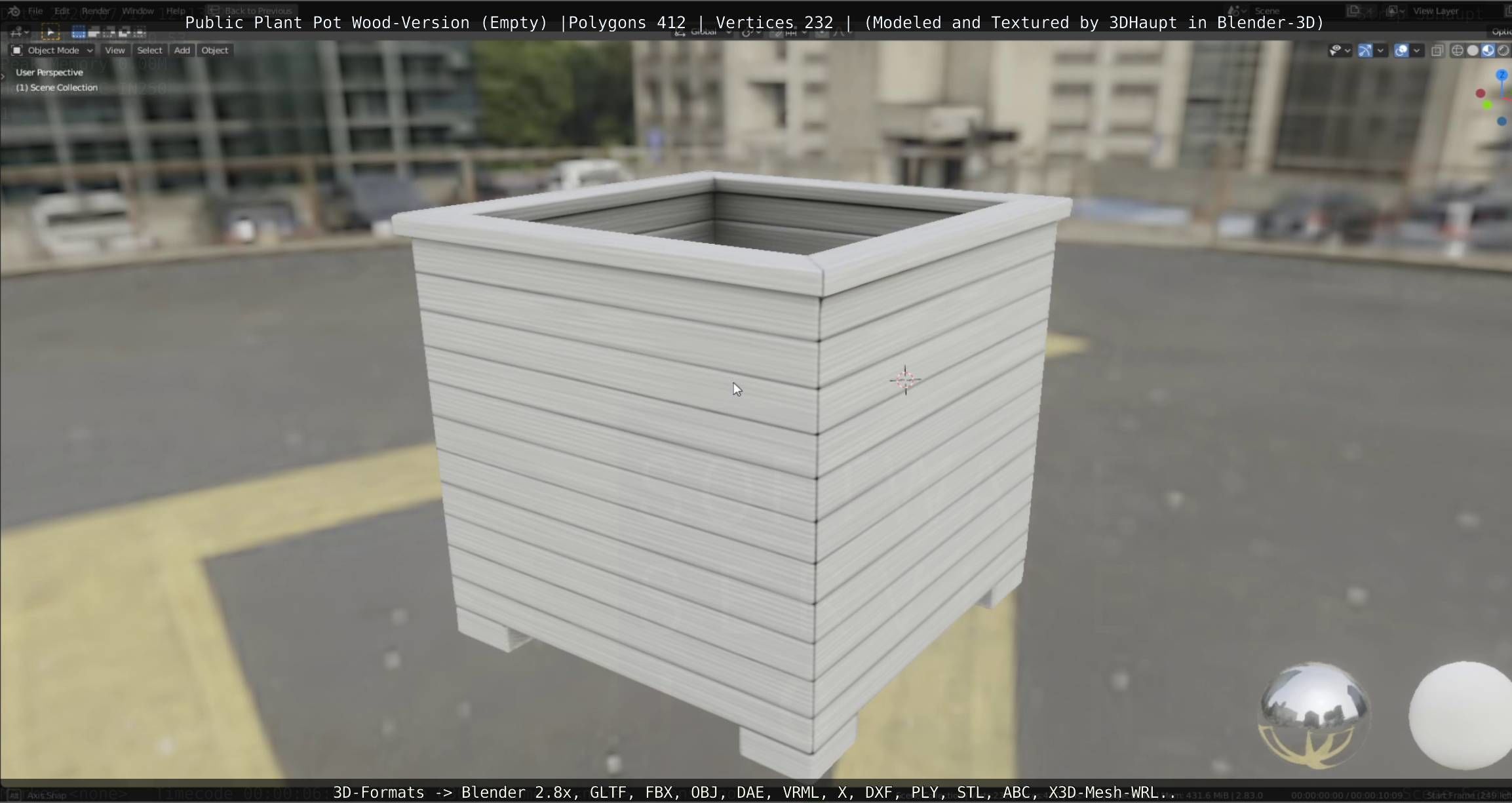Open the view layer browse icon
This screenshot has height=803, width=1512.
(x=1395, y=11)
